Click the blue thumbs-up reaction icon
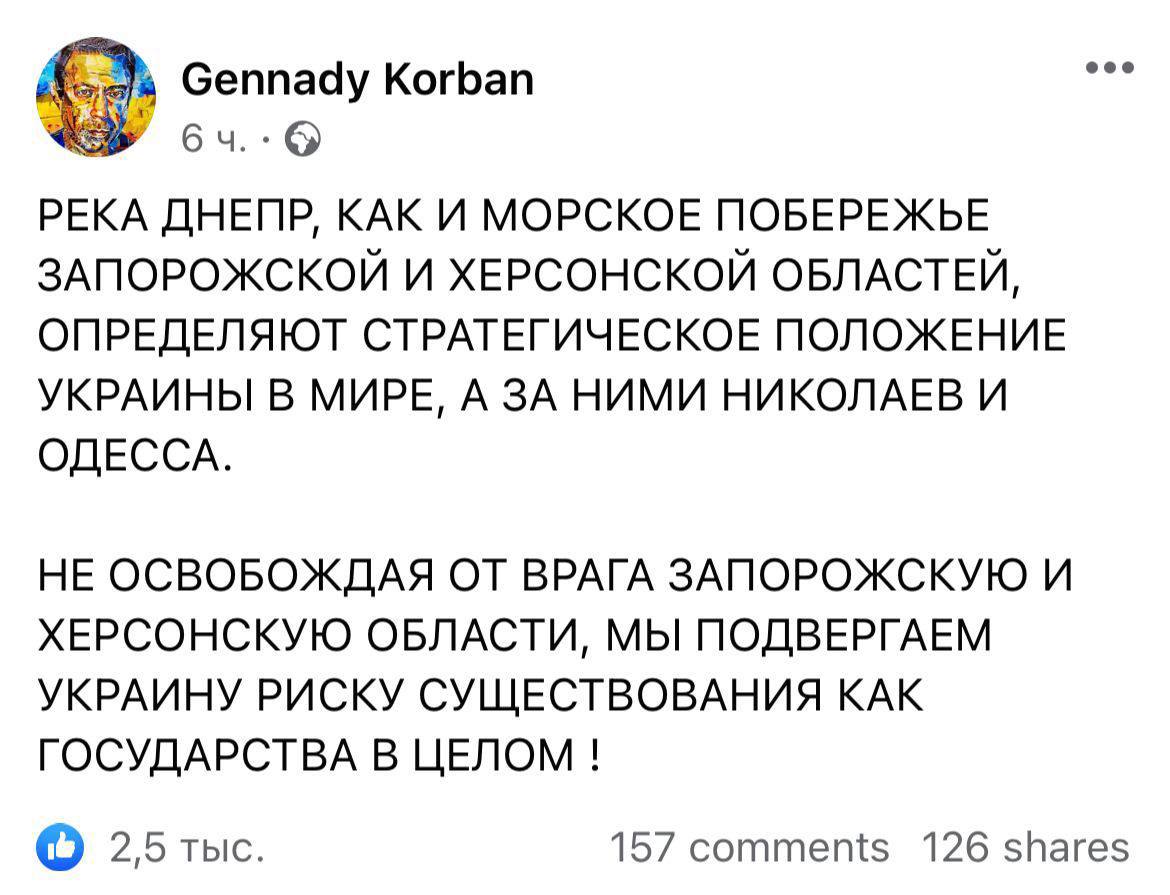This screenshot has width=1170, height=895. coord(59,846)
